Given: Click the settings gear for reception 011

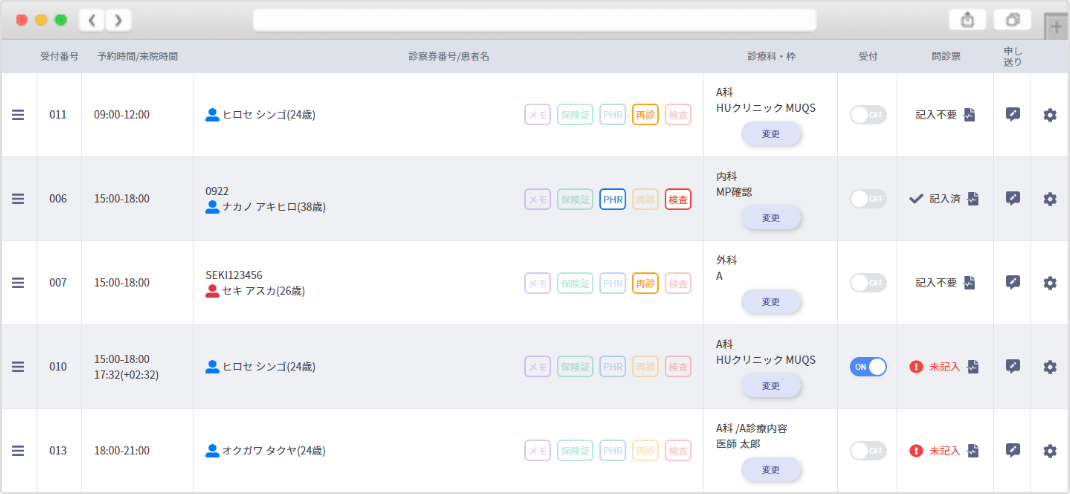Looking at the screenshot, I should point(1049,115).
